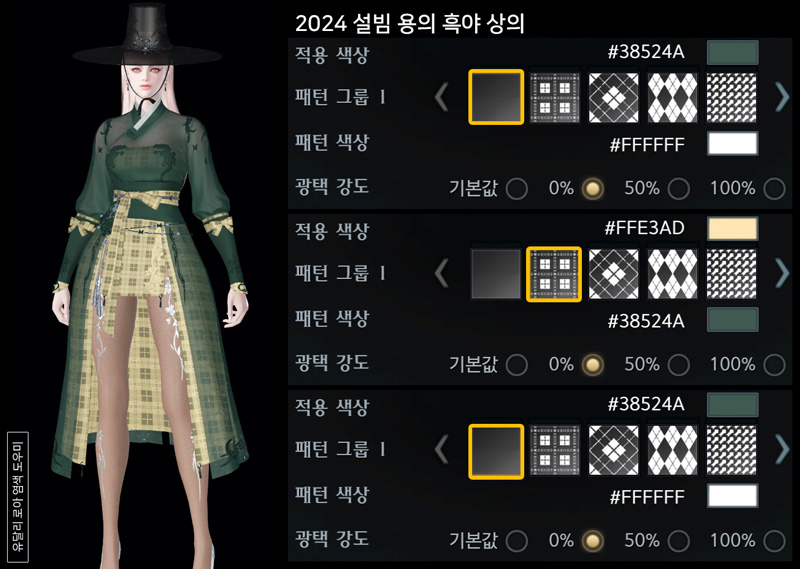
Task: Select the argyle pattern in the second group
Action: [672, 274]
